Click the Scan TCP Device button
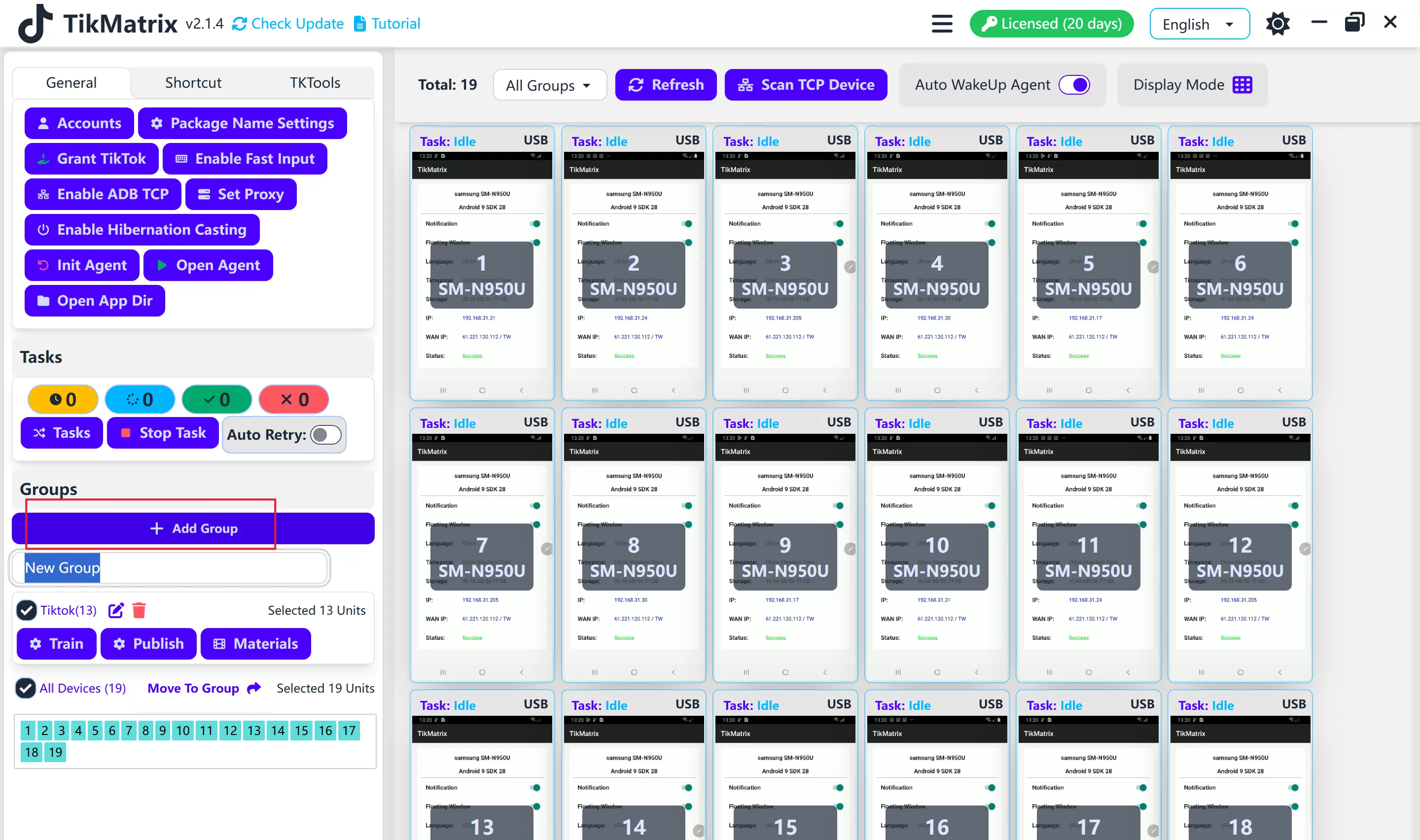This screenshot has width=1420, height=840. [805, 85]
